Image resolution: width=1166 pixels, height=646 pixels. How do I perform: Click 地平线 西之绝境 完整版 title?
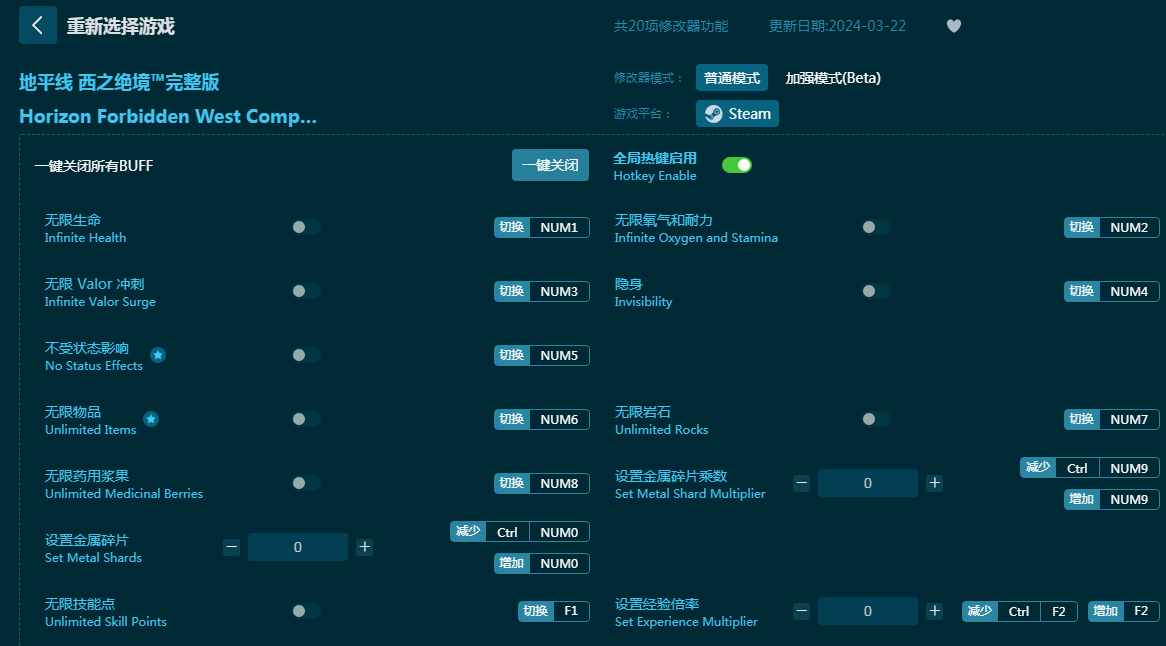tap(119, 82)
